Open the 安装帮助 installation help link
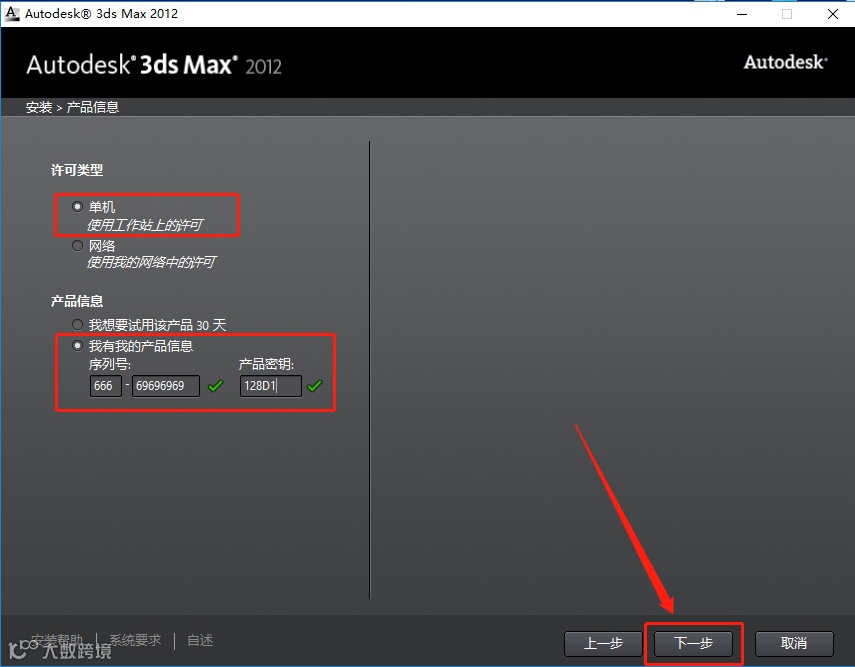The width and height of the screenshot is (855, 667). (x=57, y=640)
